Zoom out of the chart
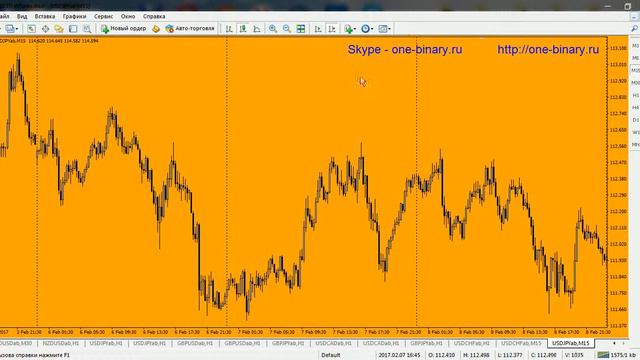640x360 pixels. point(287,29)
